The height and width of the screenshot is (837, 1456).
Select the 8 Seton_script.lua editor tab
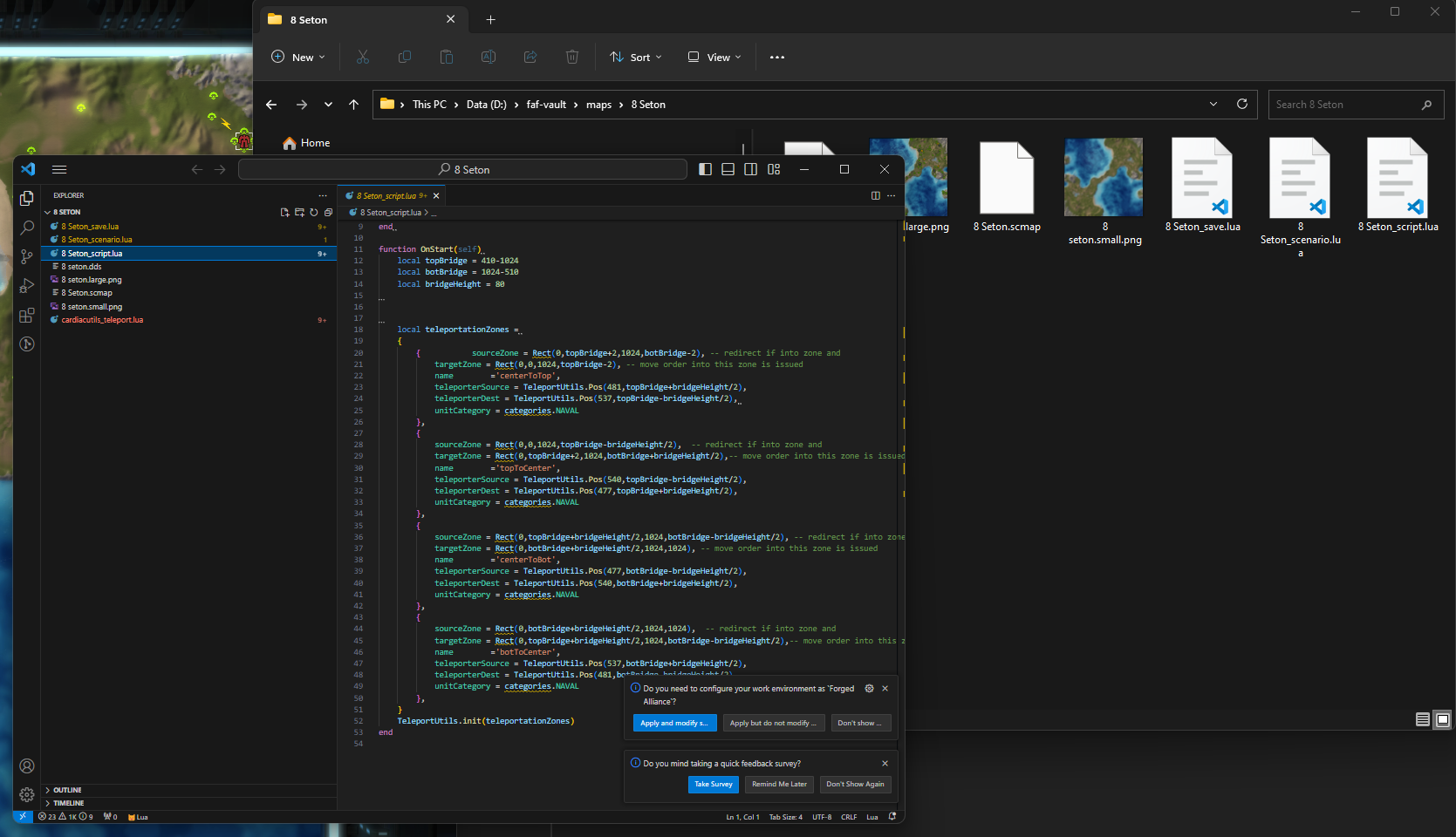(x=392, y=196)
